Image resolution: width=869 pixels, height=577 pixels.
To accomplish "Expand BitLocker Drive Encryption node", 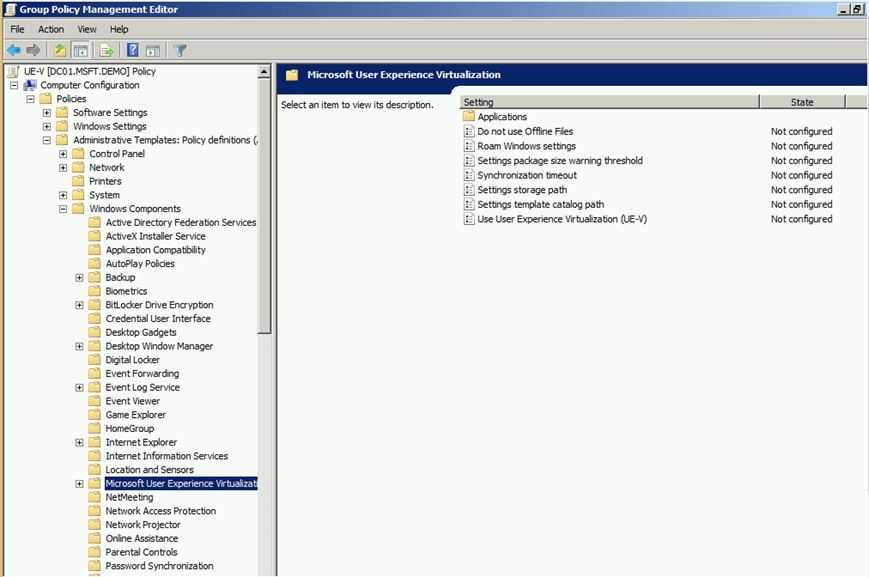I will point(79,305).
